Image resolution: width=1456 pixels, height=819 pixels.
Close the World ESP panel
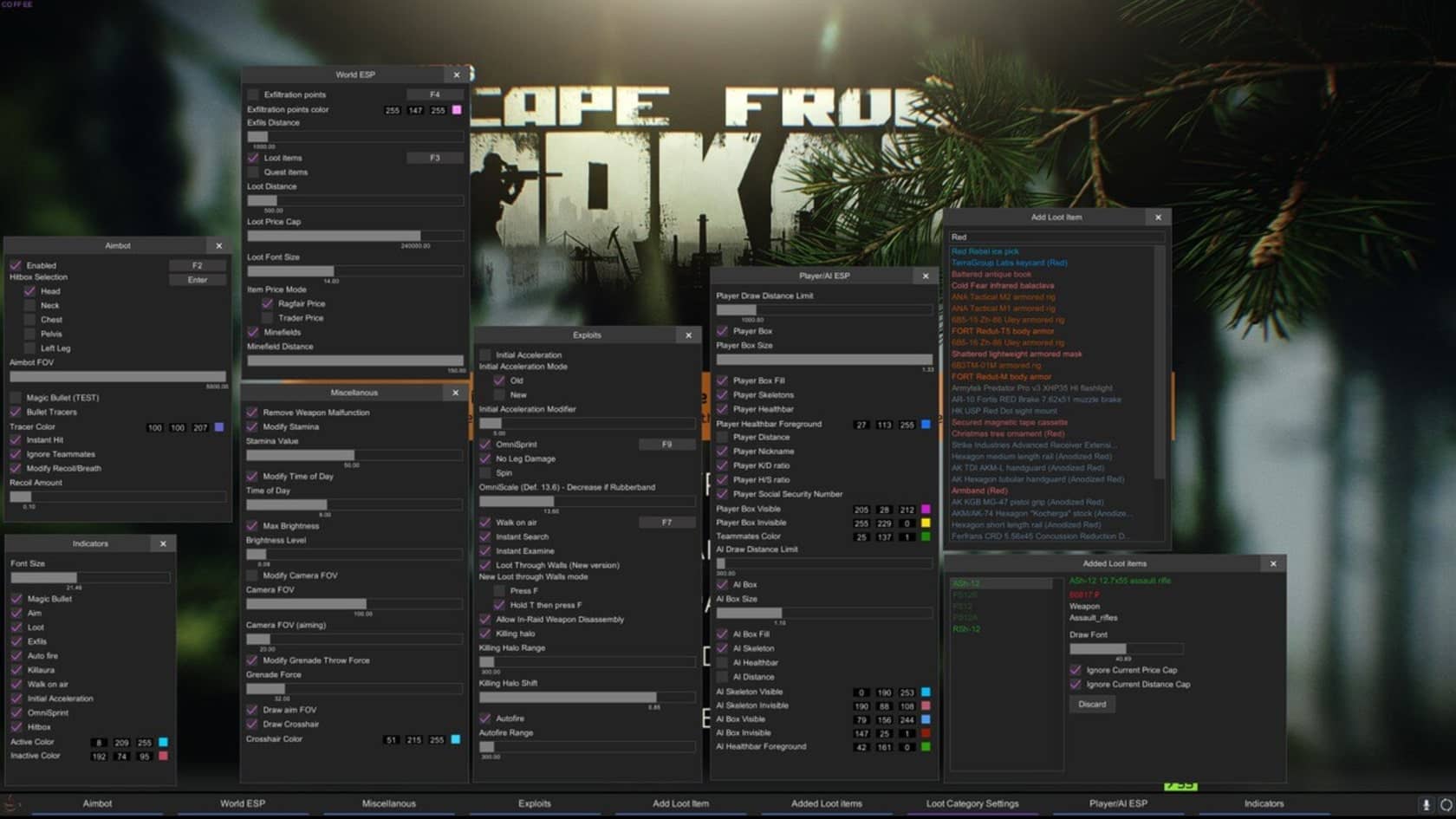[457, 75]
